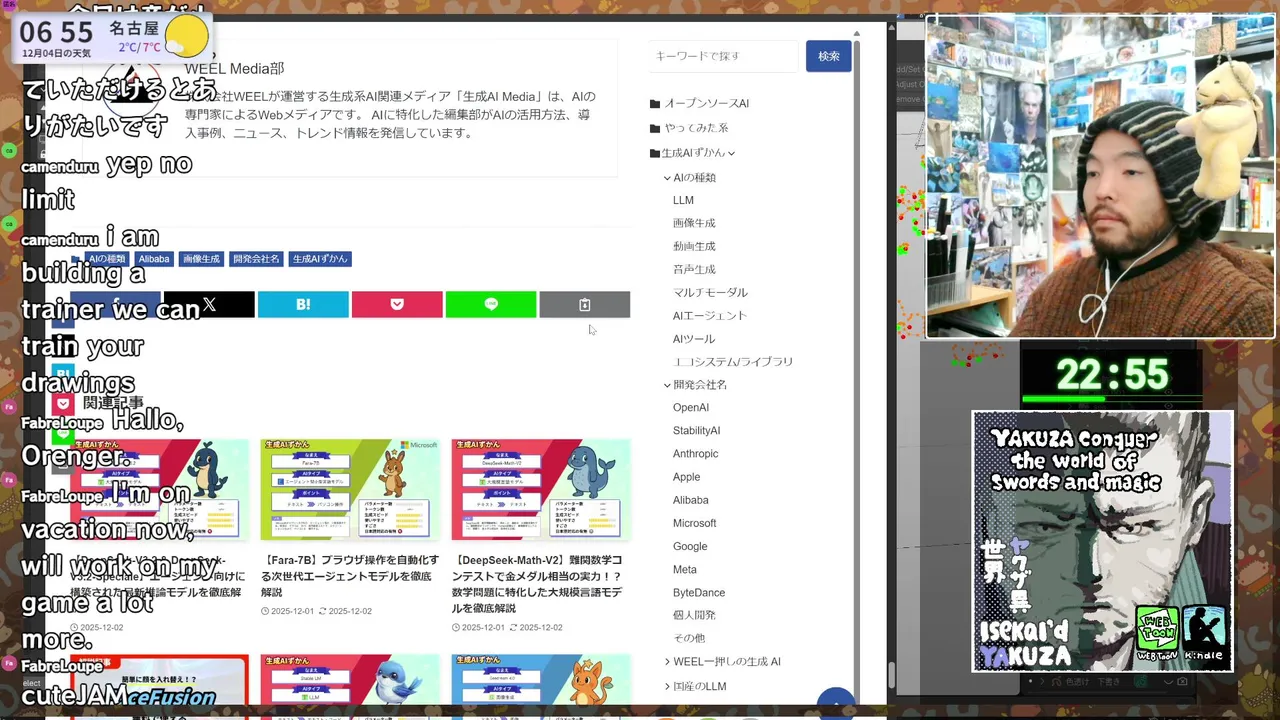
Task: Click the オープンソースAI folder icon
Action: [x=655, y=104]
